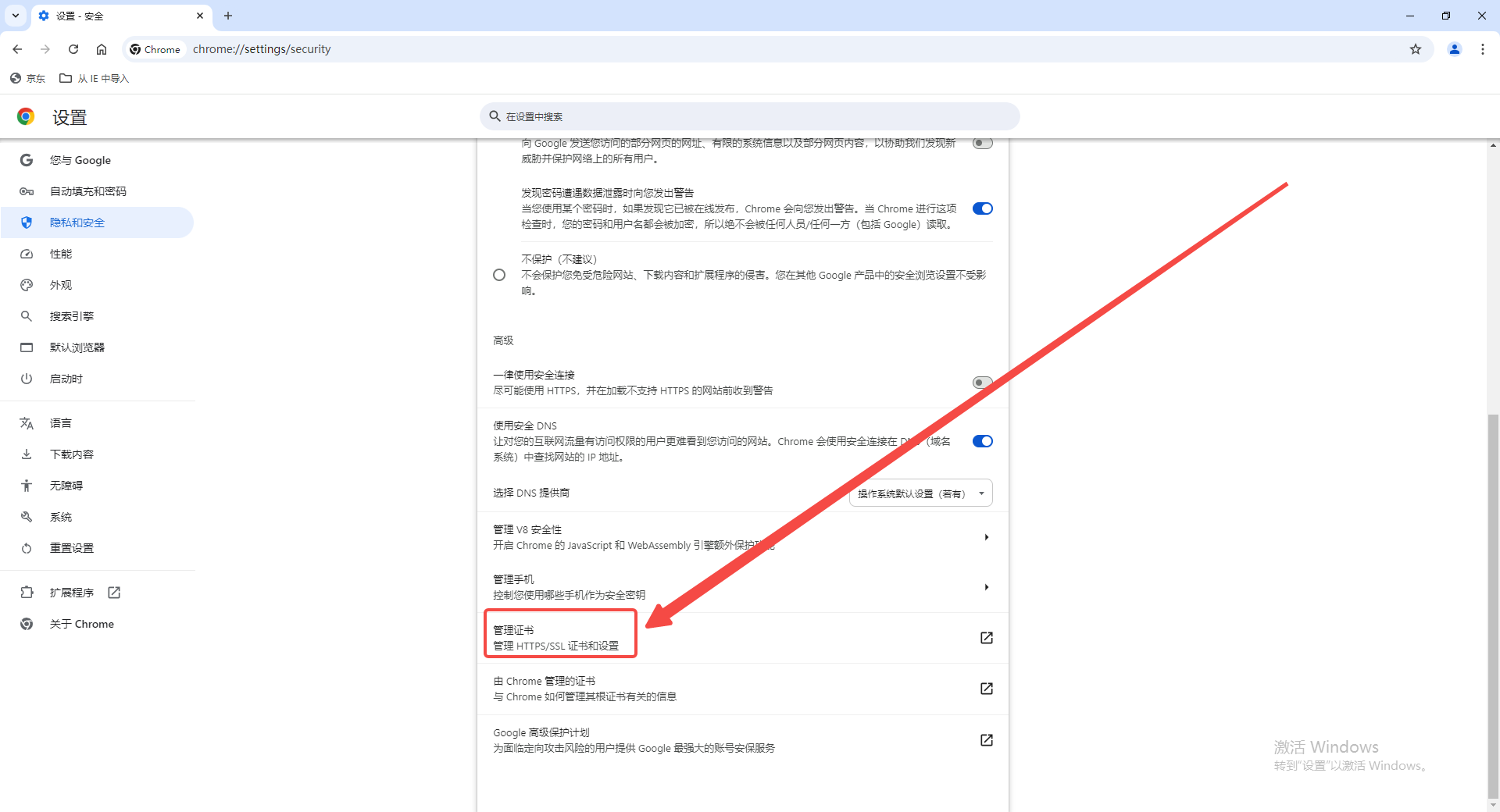Close the 设置 - 安全 tab
The height and width of the screenshot is (812, 1500).
tap(200, 16)
